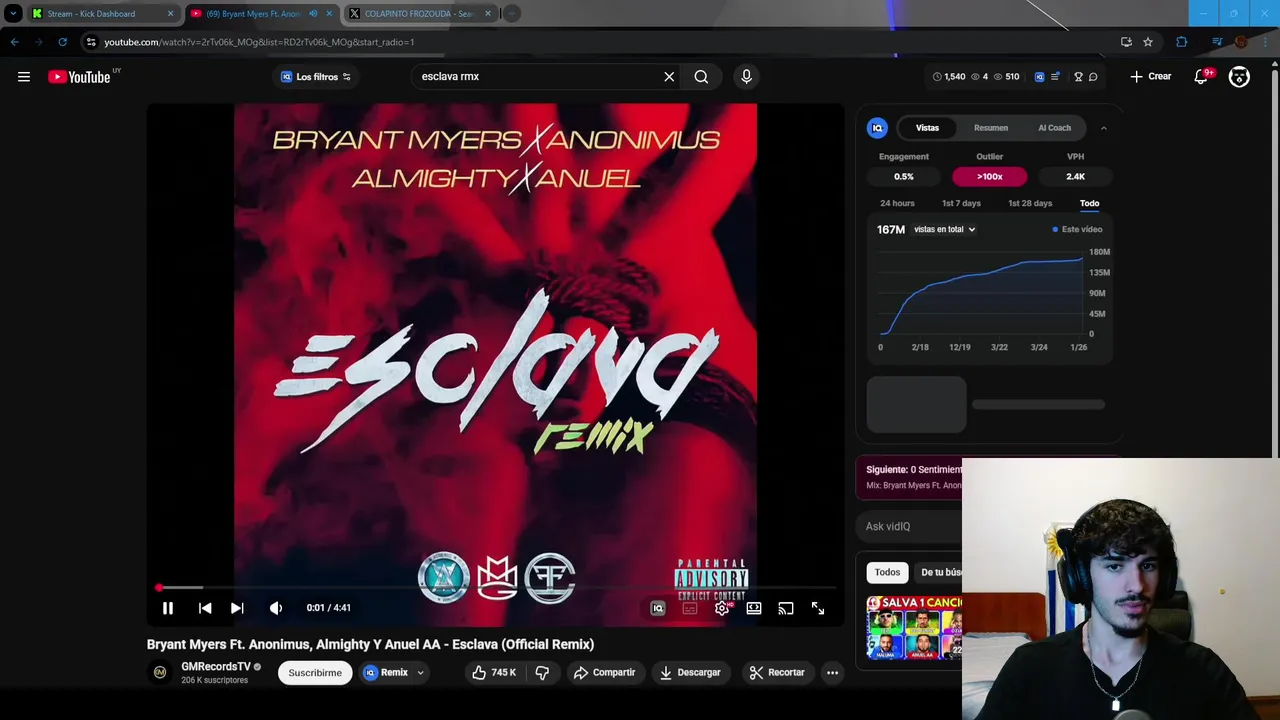
Task: Pause the video
Action: coord(168,608)
